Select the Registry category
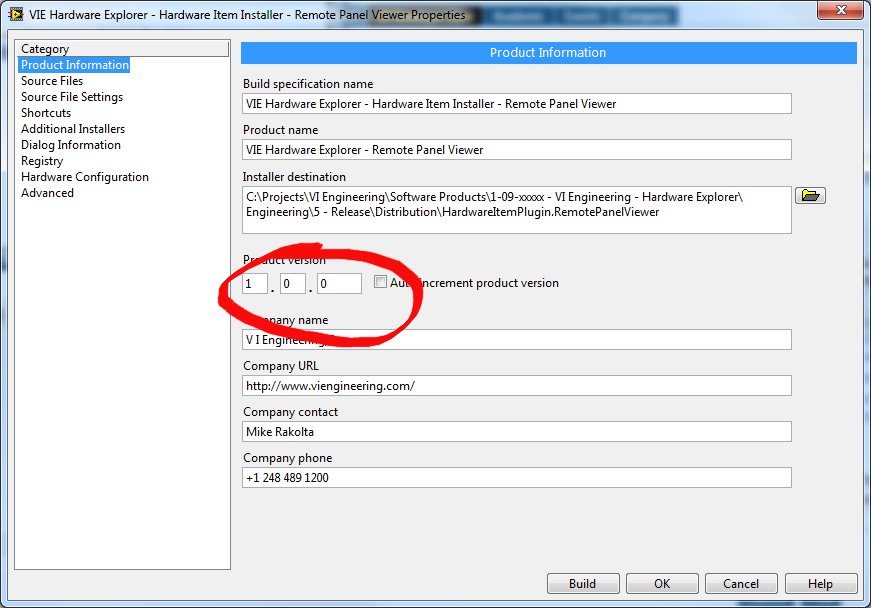 point(42,161)
